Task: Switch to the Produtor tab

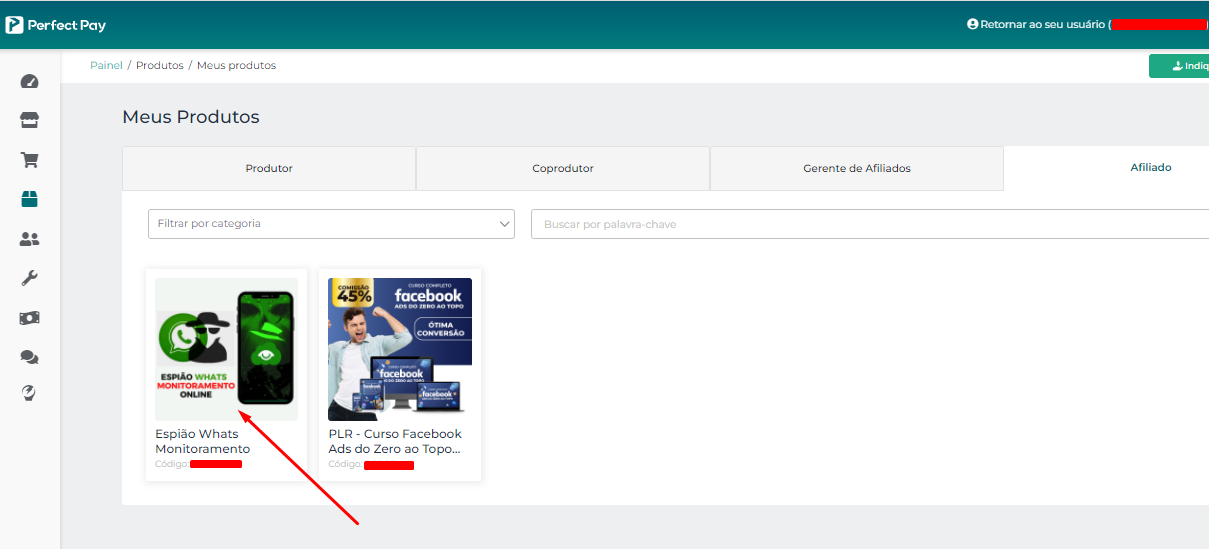Action: (x=269, y=168)
